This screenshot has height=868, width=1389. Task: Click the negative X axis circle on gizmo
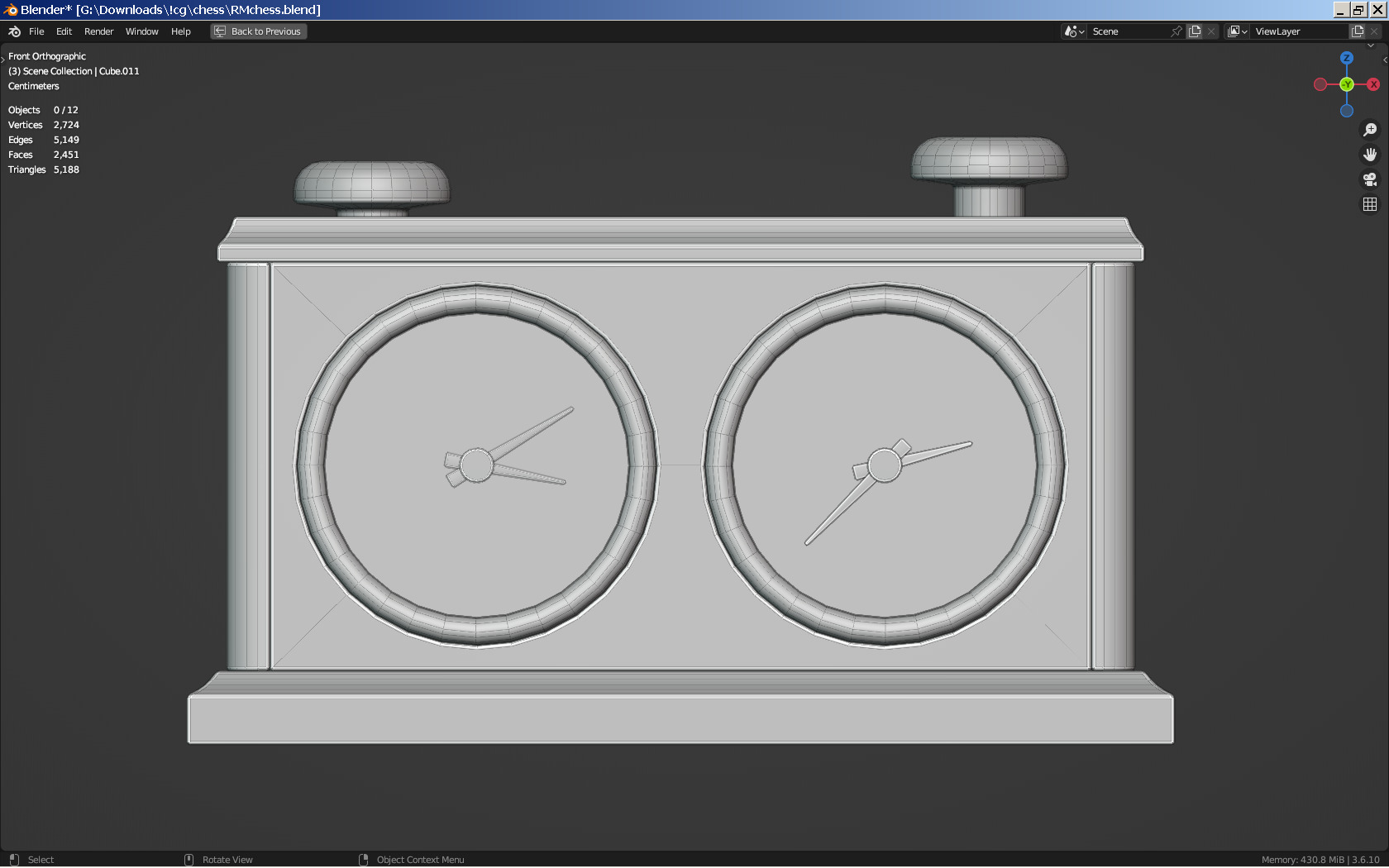pos(1320,84)
